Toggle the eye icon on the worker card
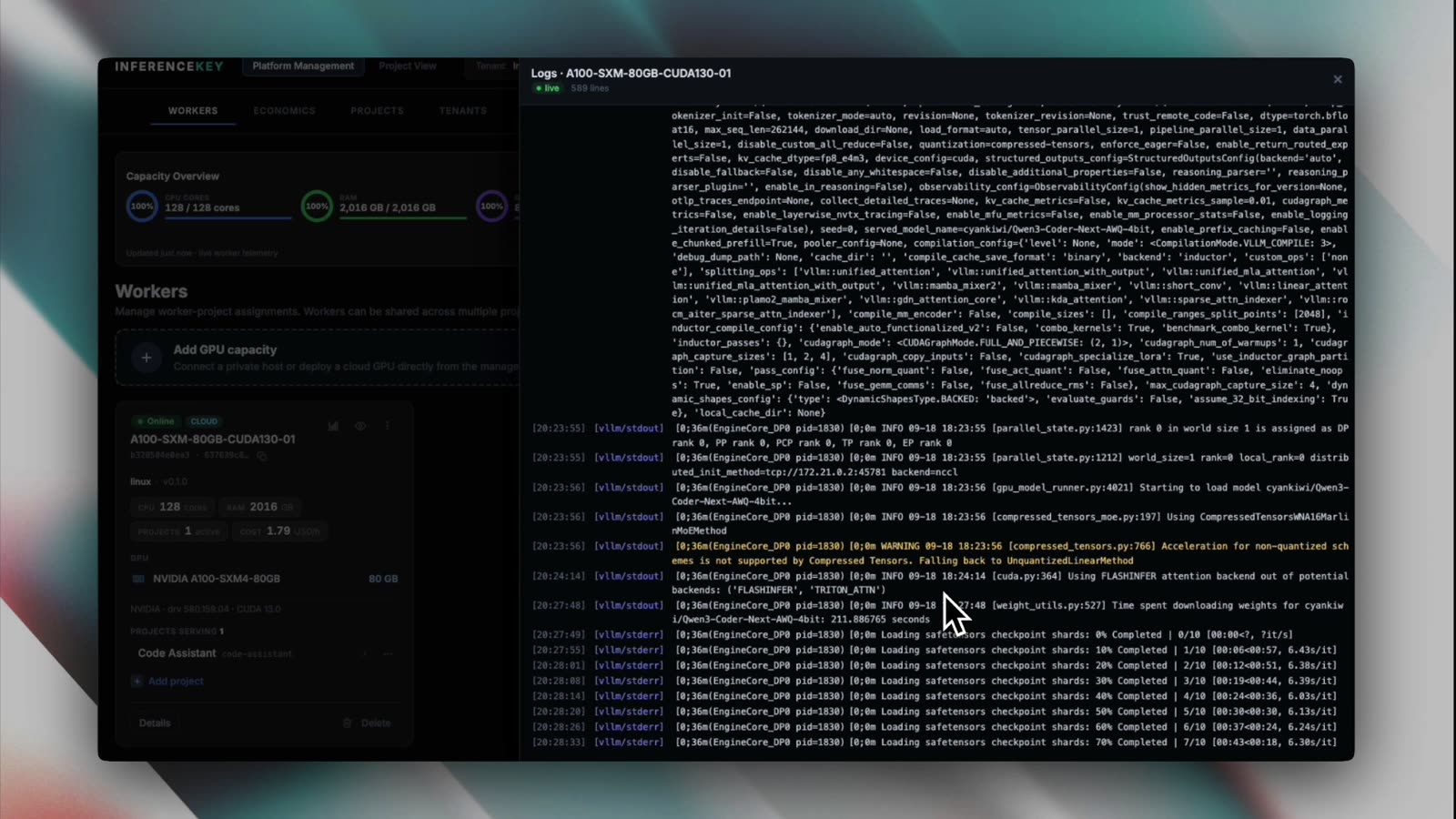This screenshot has height=819, width=1456. coord(360,426)
